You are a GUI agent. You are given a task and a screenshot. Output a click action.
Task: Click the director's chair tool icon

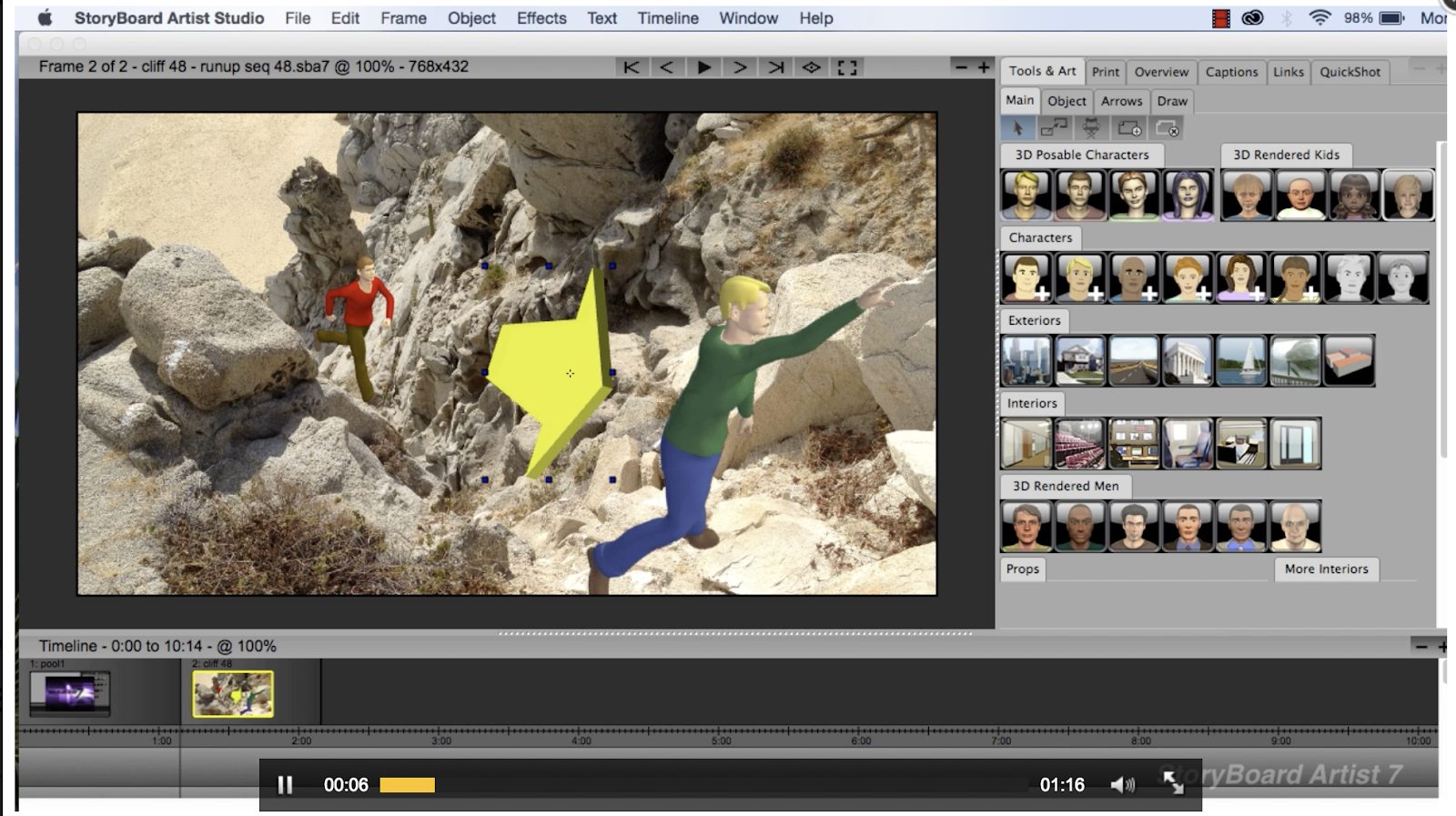[1091, 128]
